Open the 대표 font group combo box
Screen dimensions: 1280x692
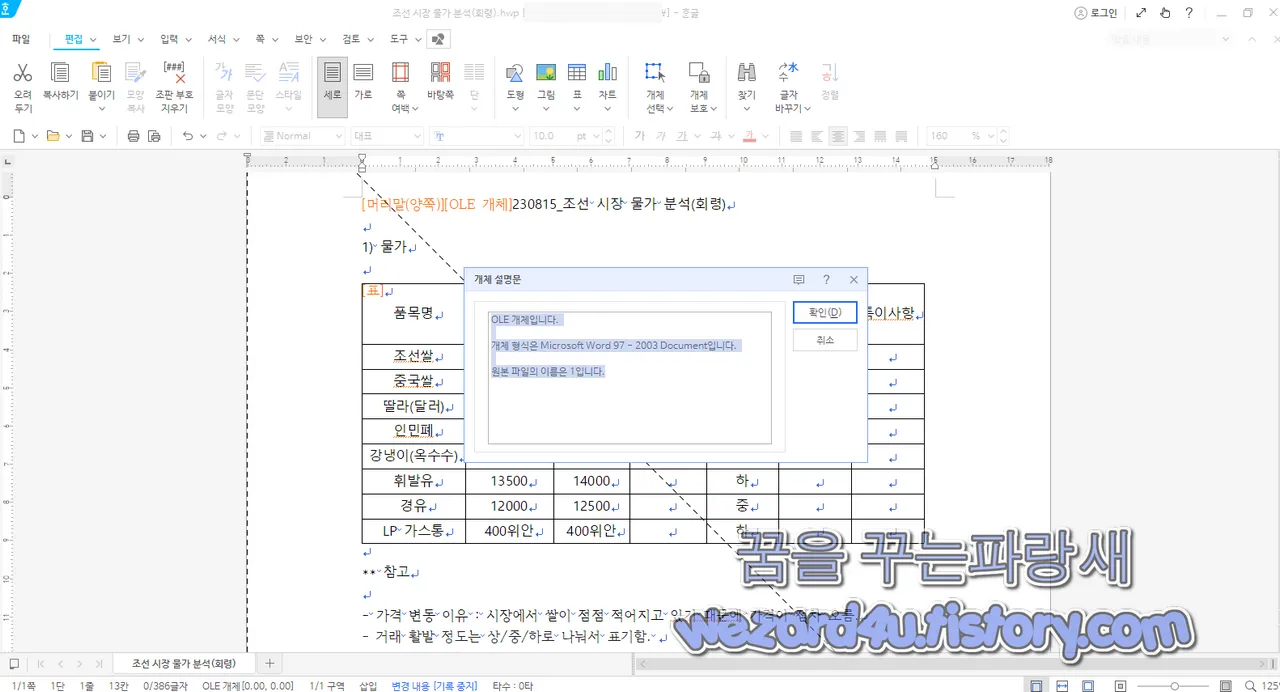[x=388, y=136]
